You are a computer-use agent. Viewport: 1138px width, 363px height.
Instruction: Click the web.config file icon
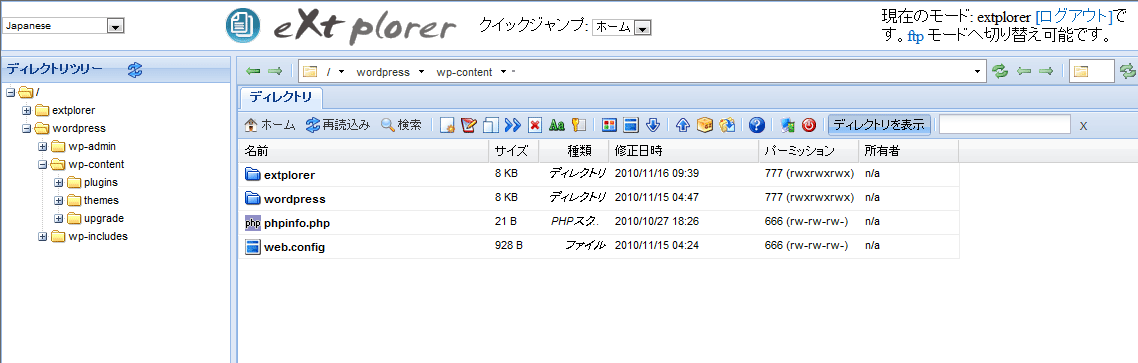pyautogui.click(x=253, y=247)
